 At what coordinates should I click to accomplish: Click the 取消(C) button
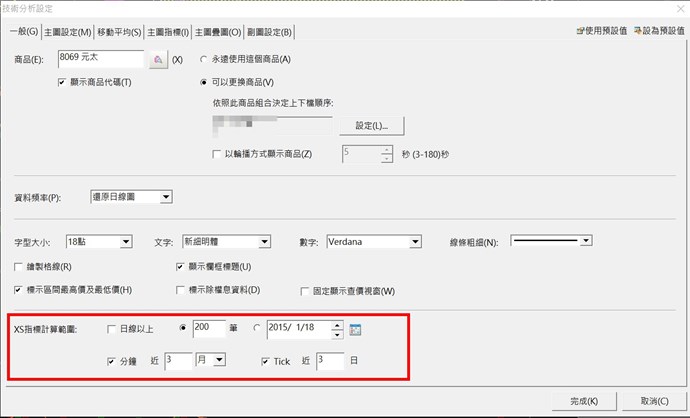(x=654, y=401)
